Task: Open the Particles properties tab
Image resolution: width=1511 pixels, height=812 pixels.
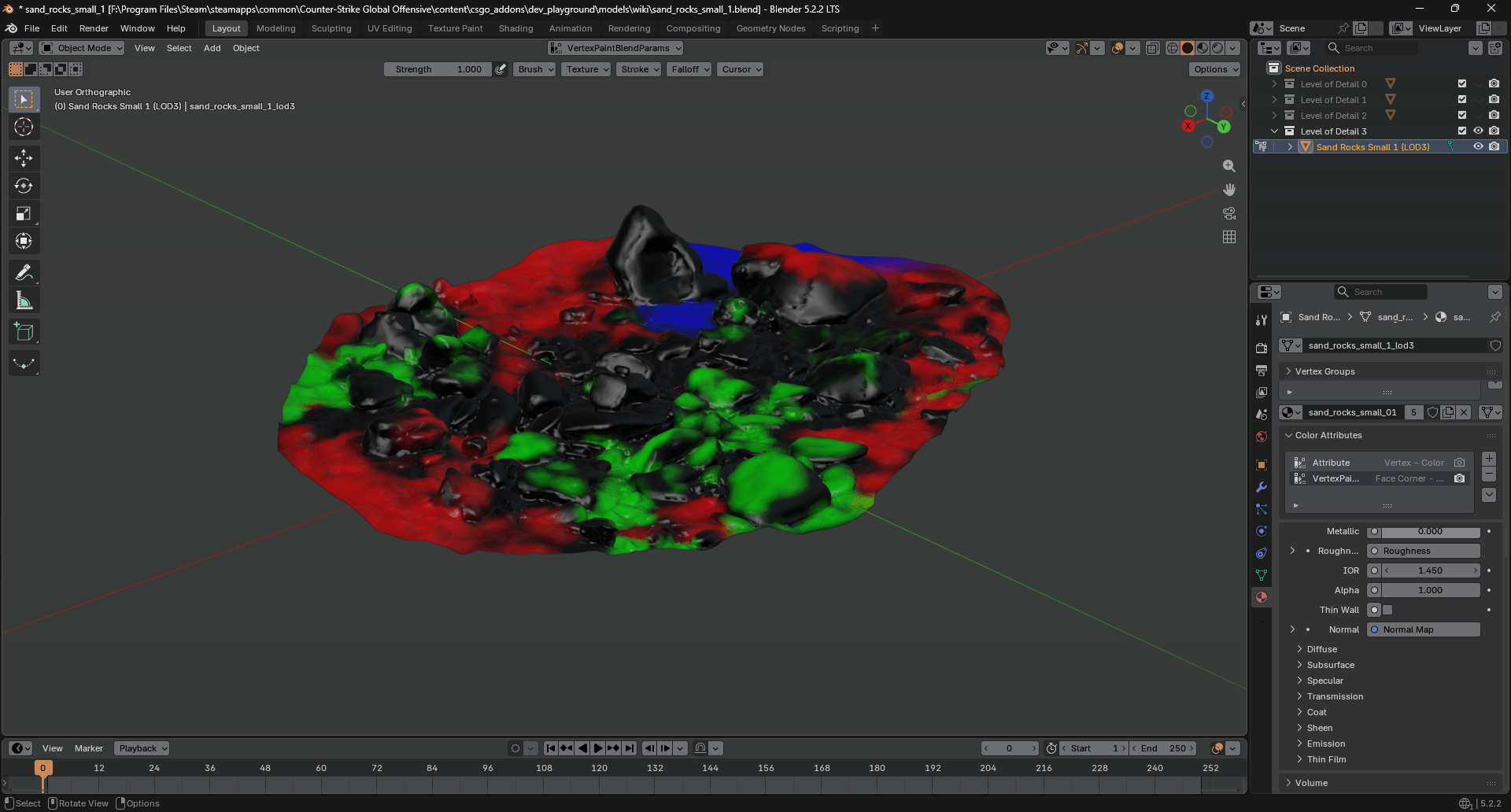Action: coord(1262,509)
